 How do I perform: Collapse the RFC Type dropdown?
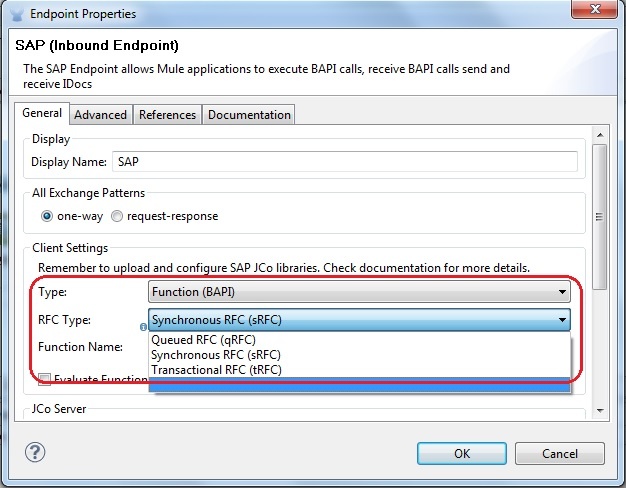tap(564, 321)
